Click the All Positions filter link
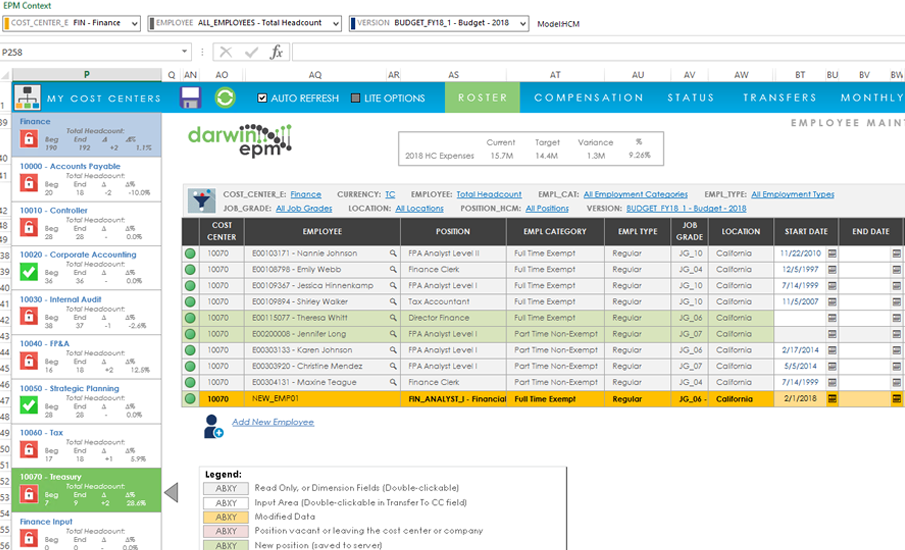 pos(547,208)
